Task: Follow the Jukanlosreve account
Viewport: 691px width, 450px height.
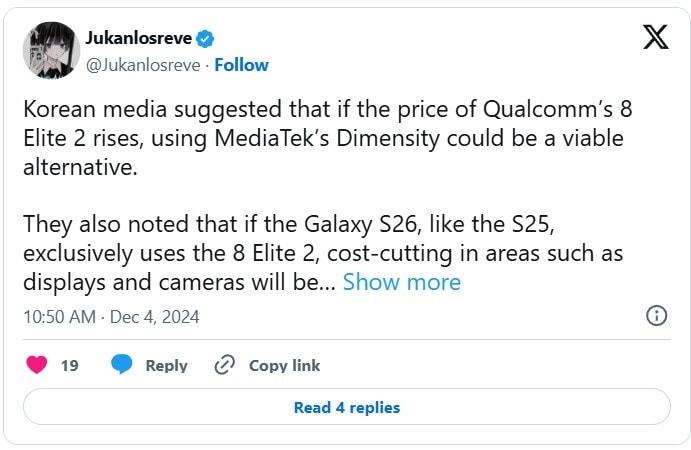Action: click(x=242, y=65)
